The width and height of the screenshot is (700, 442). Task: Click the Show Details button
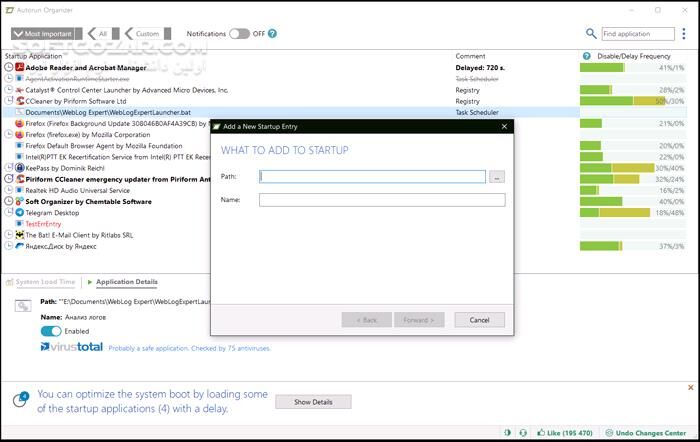[x=312, y=402]
